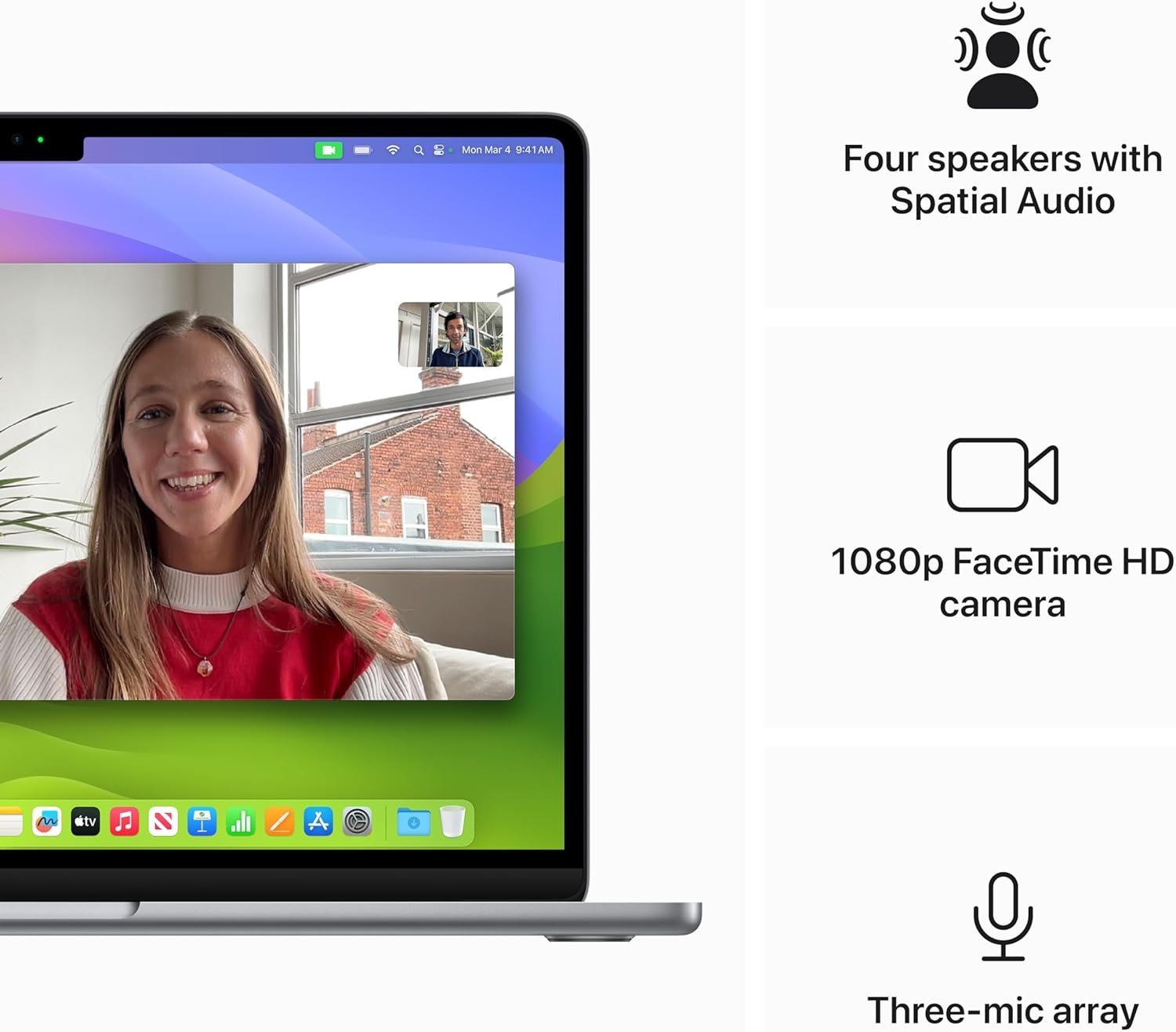Launch Keynote from the Dock
The image size is (1176, 1032).
click(201, 822)
